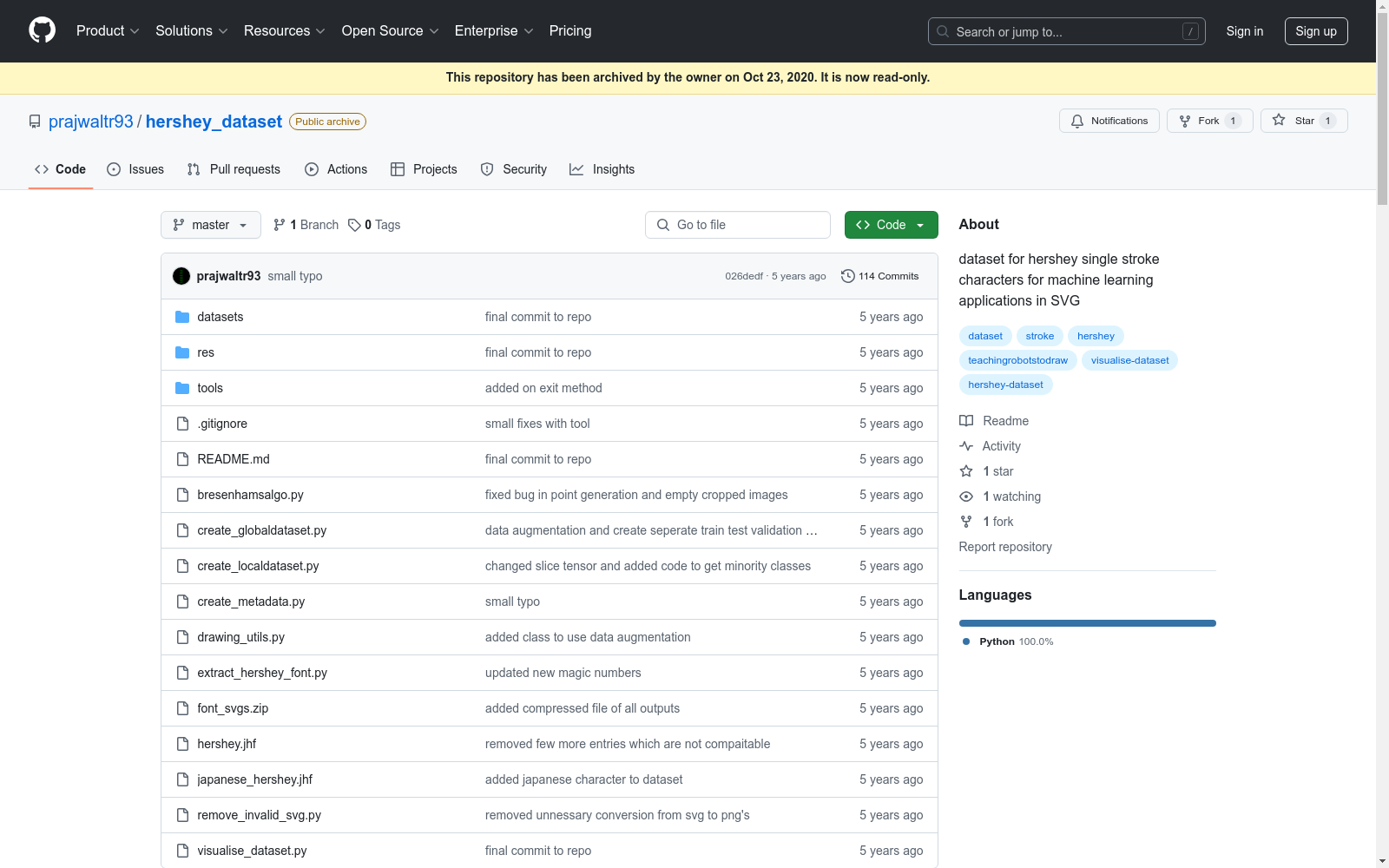Click the fork icon beside 1 fork
This screenshot has height=868, width=1389.
[x=966, y=522]
